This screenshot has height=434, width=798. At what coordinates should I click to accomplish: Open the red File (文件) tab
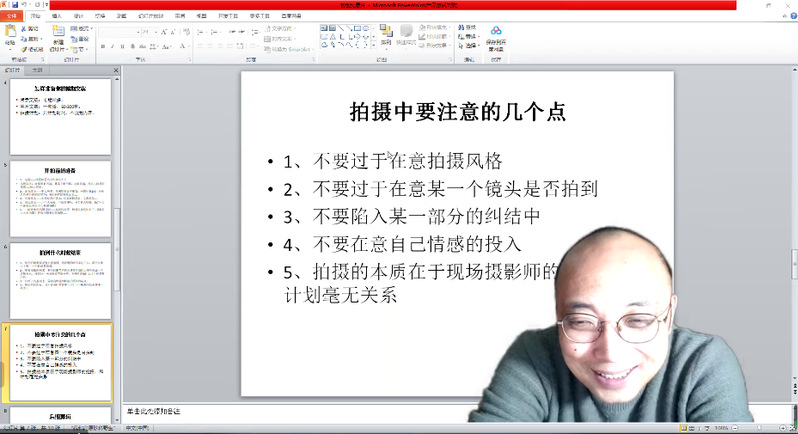tap(13, 16)
